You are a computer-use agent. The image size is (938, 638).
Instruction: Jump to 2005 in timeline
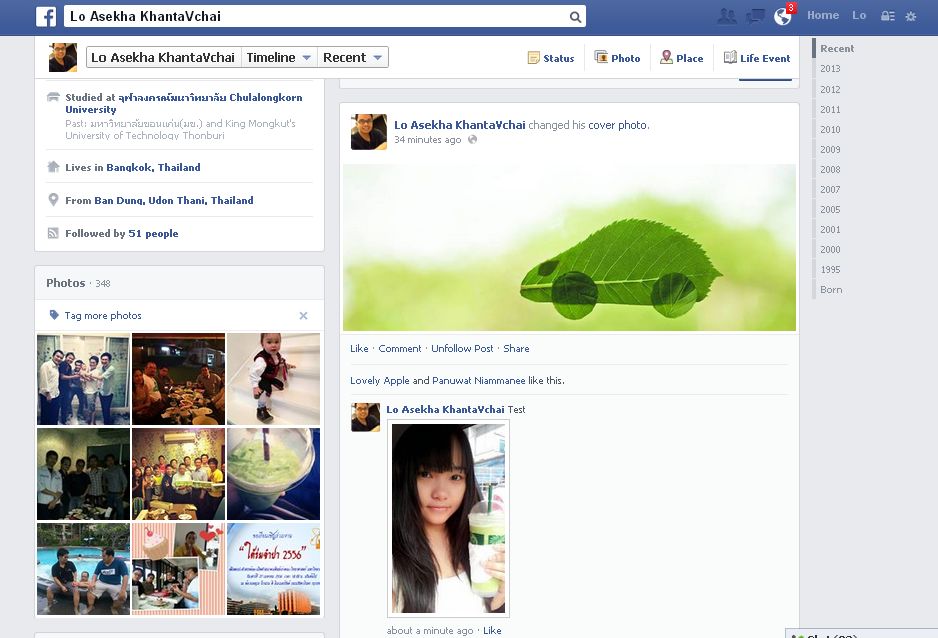tap(830, 210)
